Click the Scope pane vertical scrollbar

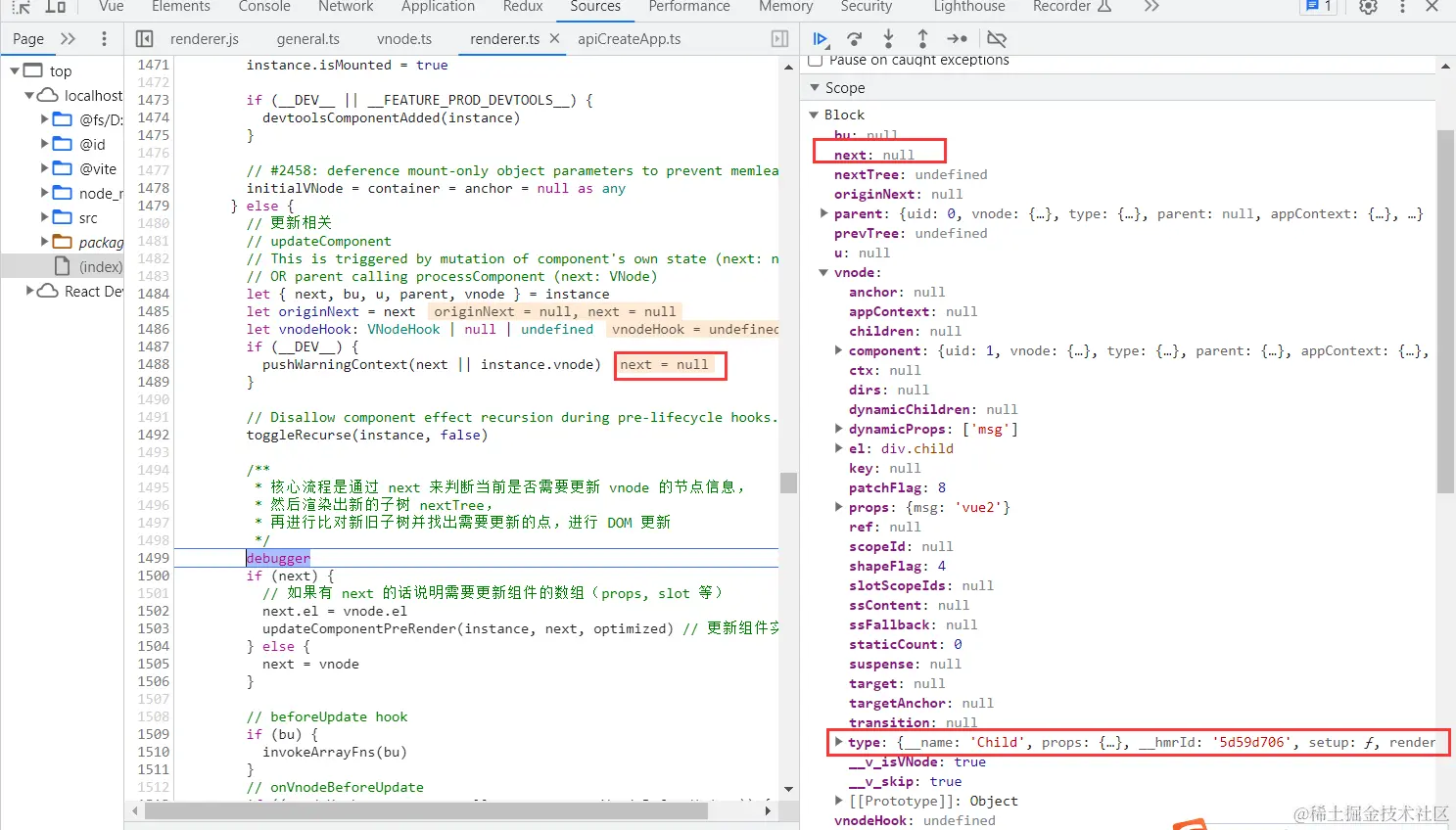pos(1445,311)
